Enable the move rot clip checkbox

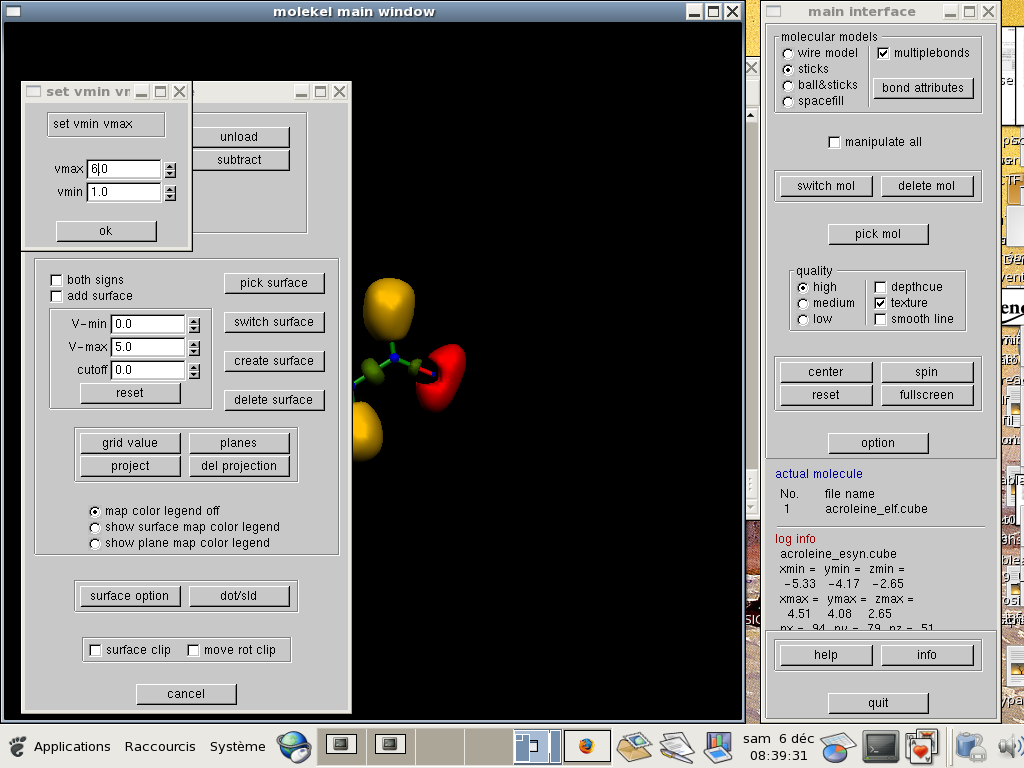193,650
